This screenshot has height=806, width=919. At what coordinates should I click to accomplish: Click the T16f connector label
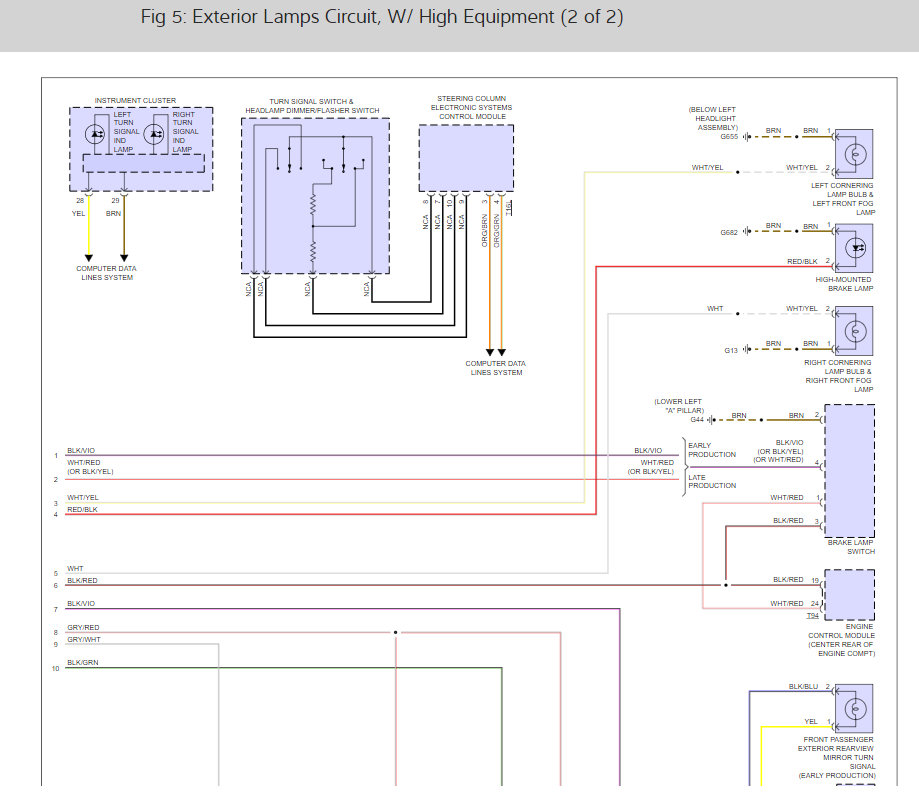tap(509, 208)
